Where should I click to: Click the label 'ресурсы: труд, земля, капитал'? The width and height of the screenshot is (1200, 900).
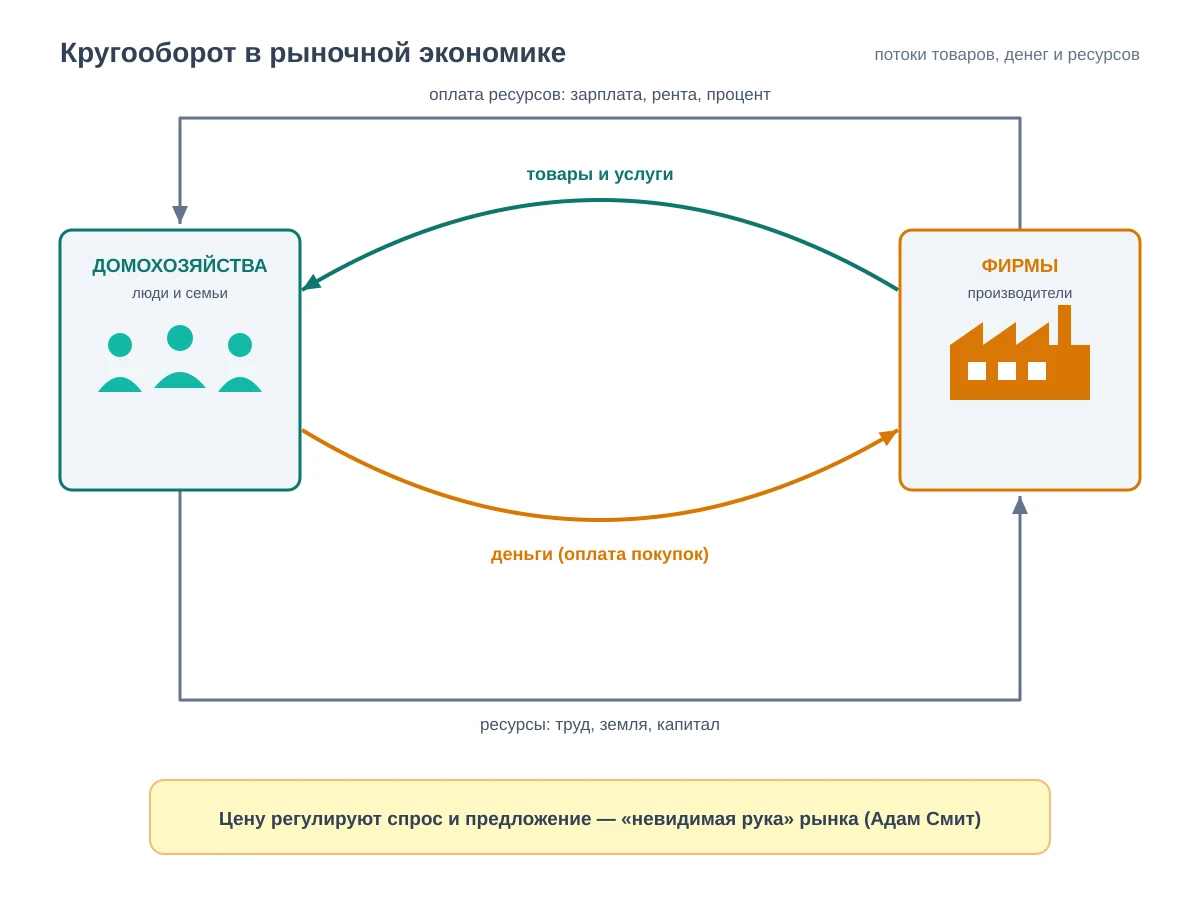pyautogui.click(x=600, y=725)
